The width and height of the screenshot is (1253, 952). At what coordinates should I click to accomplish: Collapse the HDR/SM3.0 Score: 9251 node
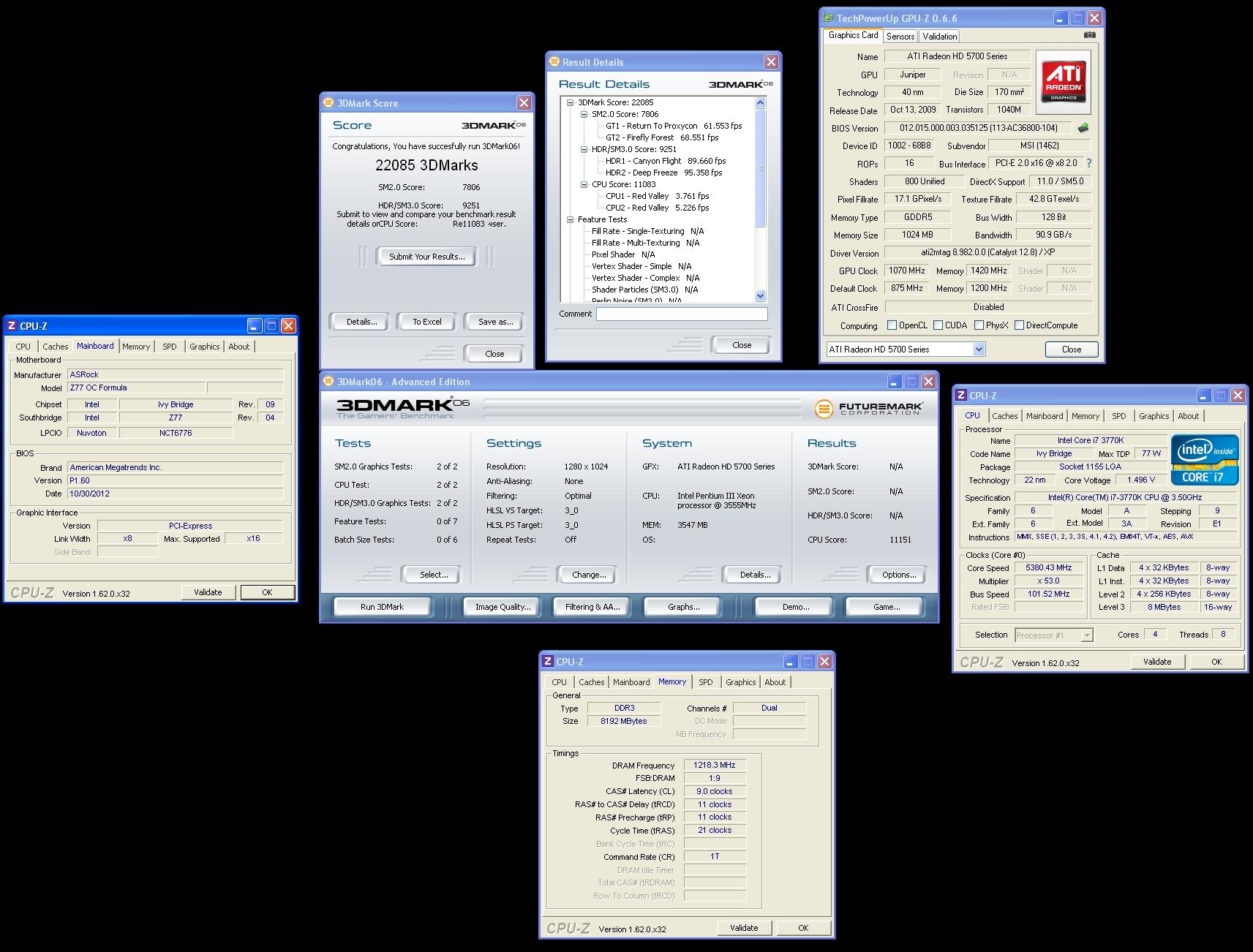[x=584, y=149]
